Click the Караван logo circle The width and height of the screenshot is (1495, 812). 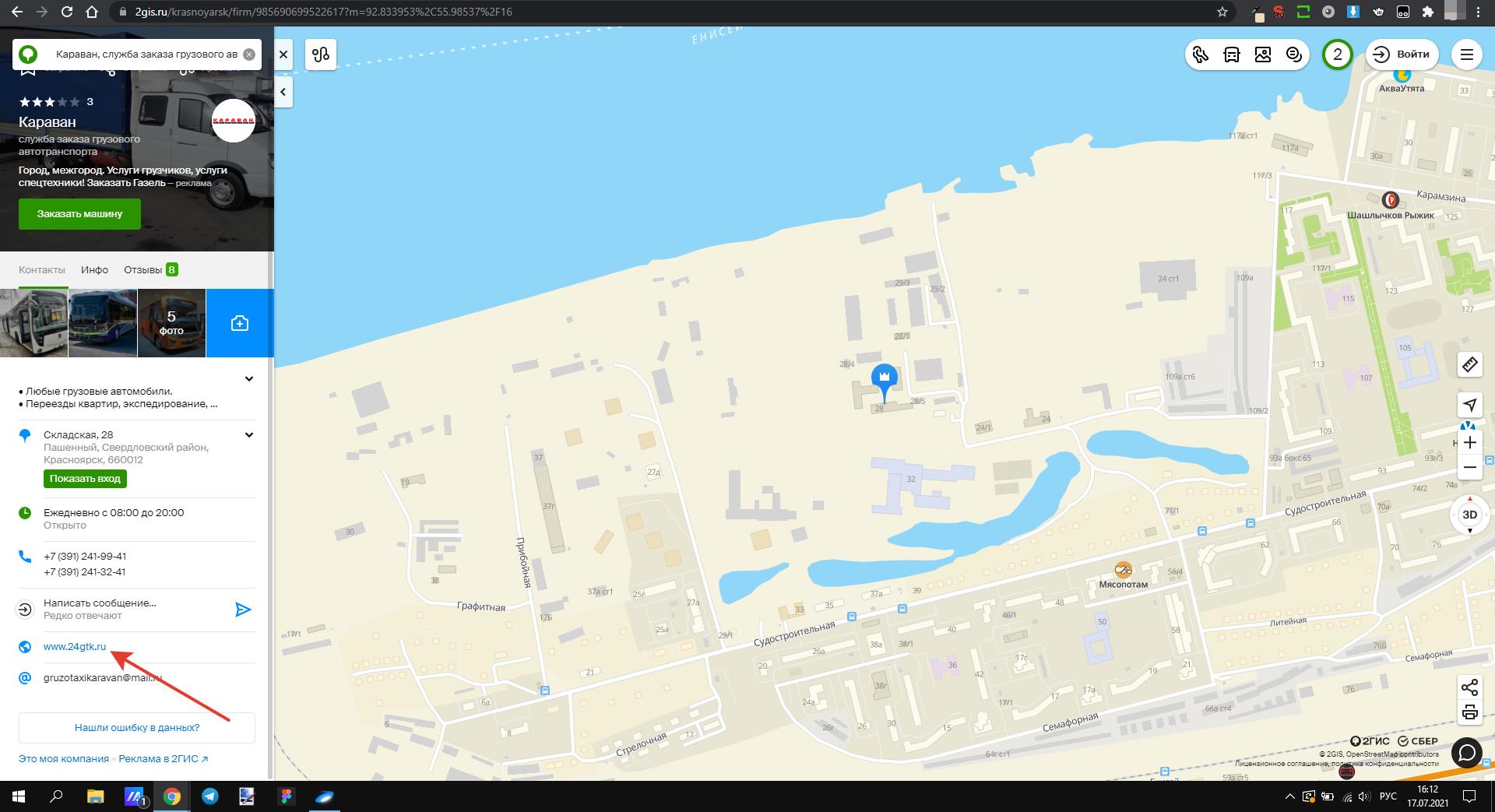[x=234, y=121]
